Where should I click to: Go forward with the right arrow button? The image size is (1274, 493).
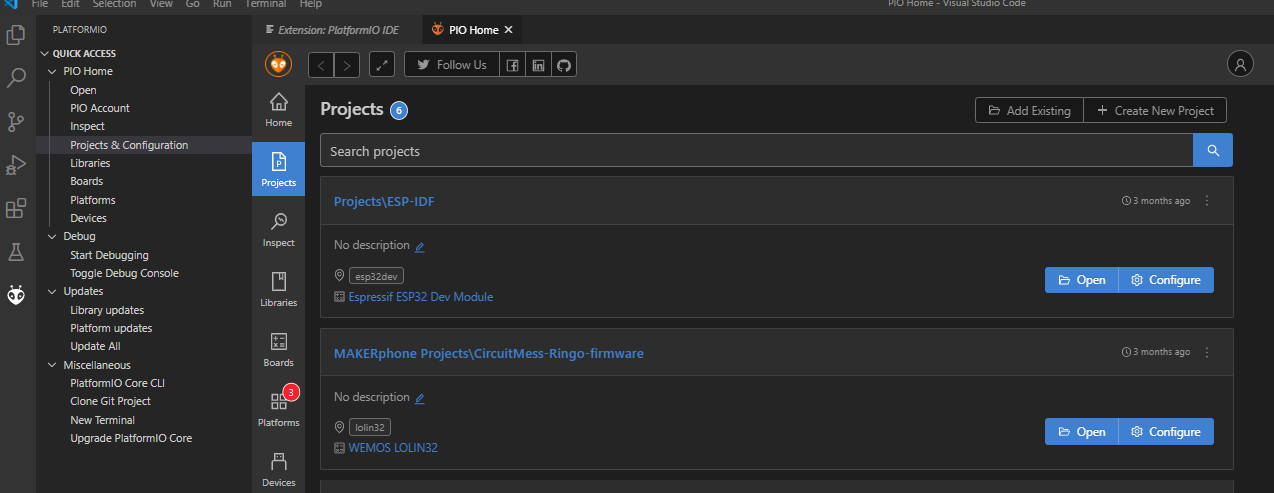coord(347,65)
